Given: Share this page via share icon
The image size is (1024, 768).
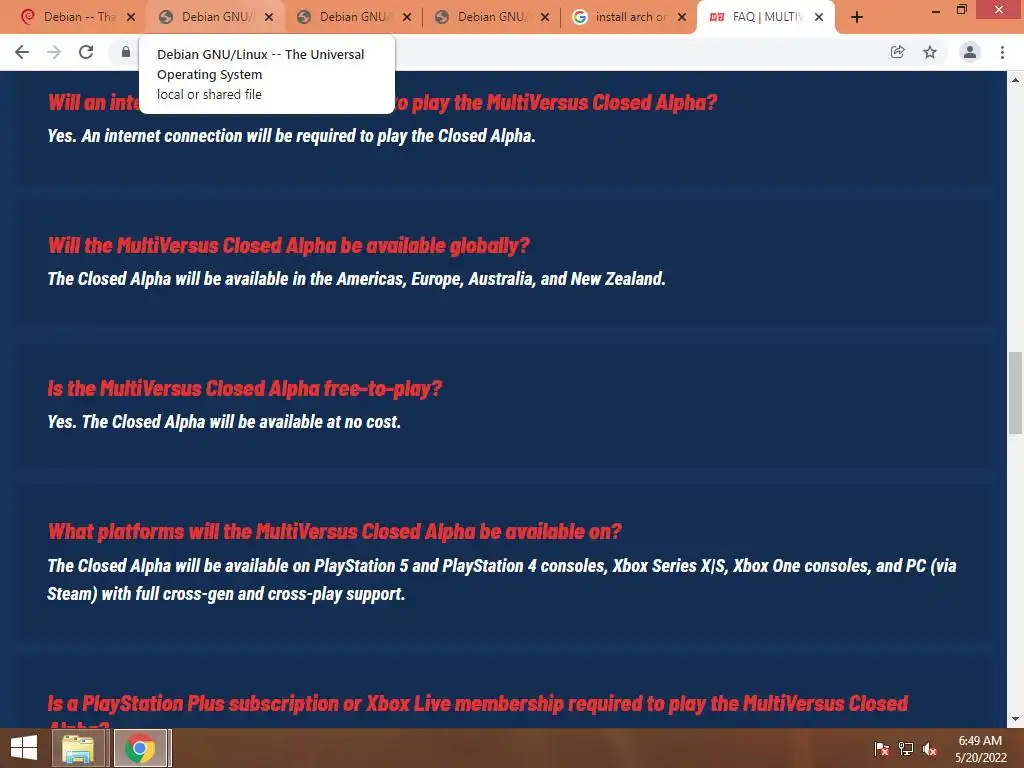Looking at the screenshot, I should point(898,52).
